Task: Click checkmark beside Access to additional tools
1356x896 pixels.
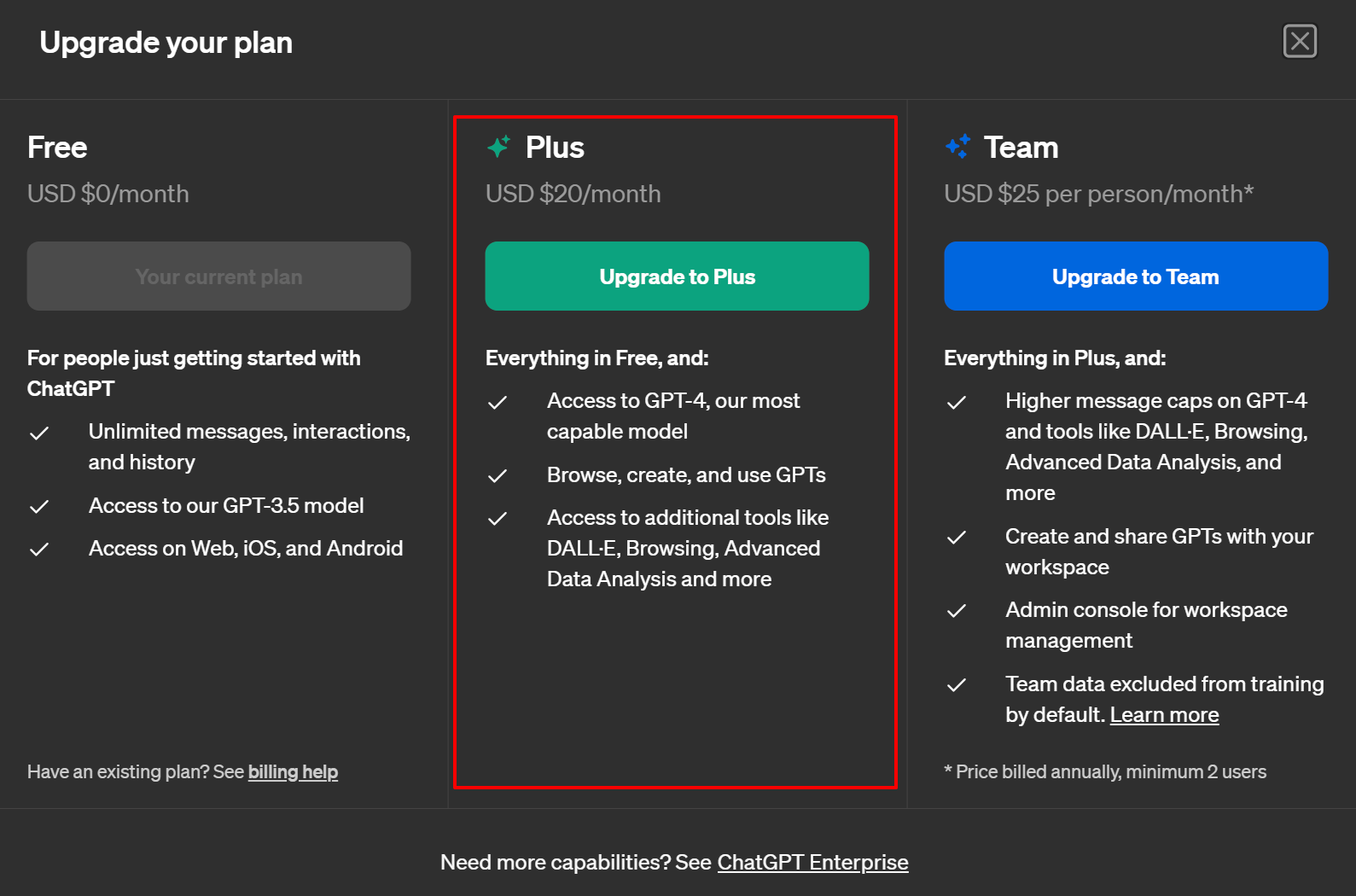Action: [x=498, y=518]
